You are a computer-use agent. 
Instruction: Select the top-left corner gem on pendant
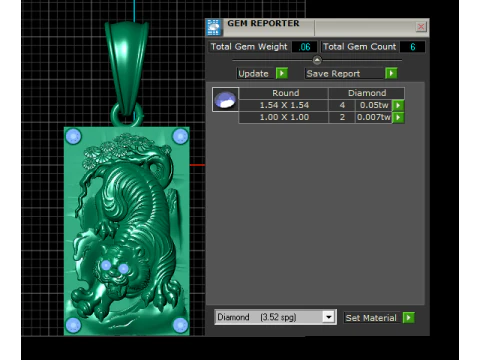(x=73, y=136)
